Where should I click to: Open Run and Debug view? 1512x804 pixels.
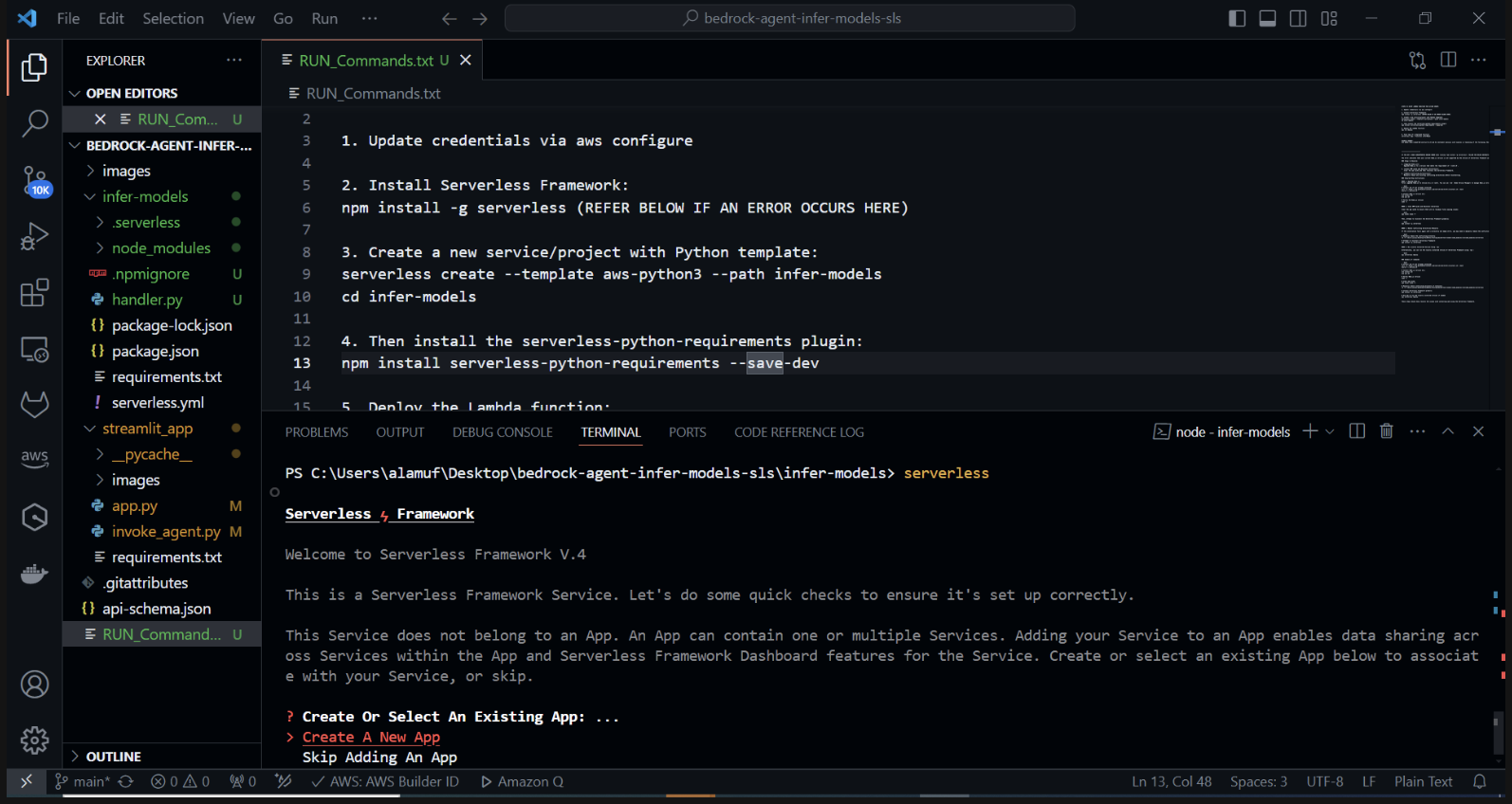pyautogui.click(x=34, y=236)
